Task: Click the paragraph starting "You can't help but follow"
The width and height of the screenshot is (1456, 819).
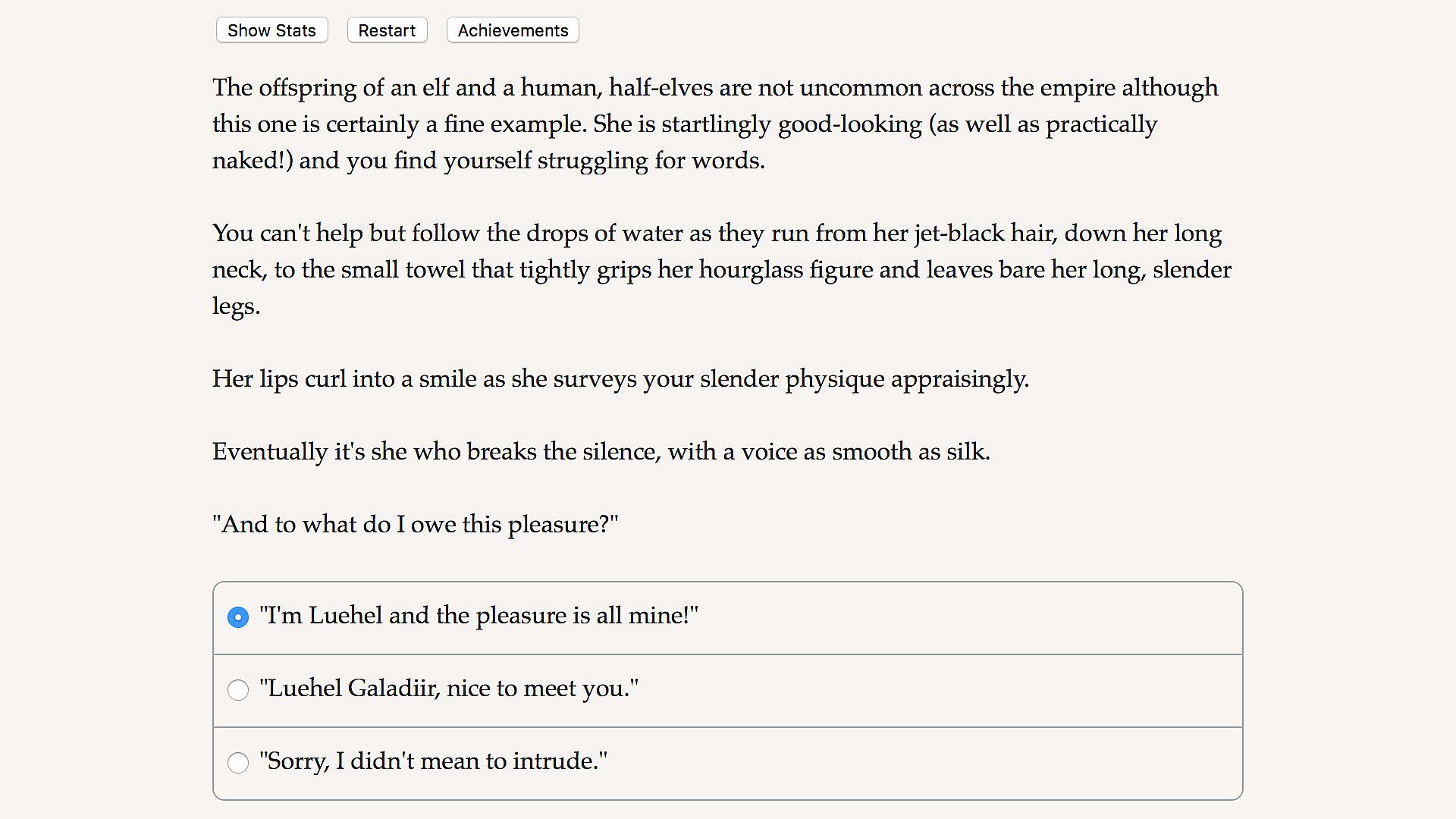Action: 721,269
